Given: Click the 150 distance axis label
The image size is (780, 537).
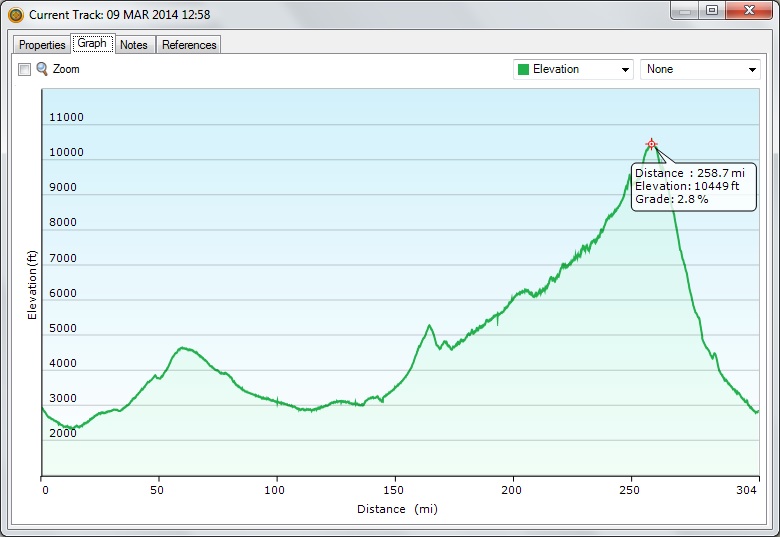Looking at the screenshot, I should coord(393,490).
